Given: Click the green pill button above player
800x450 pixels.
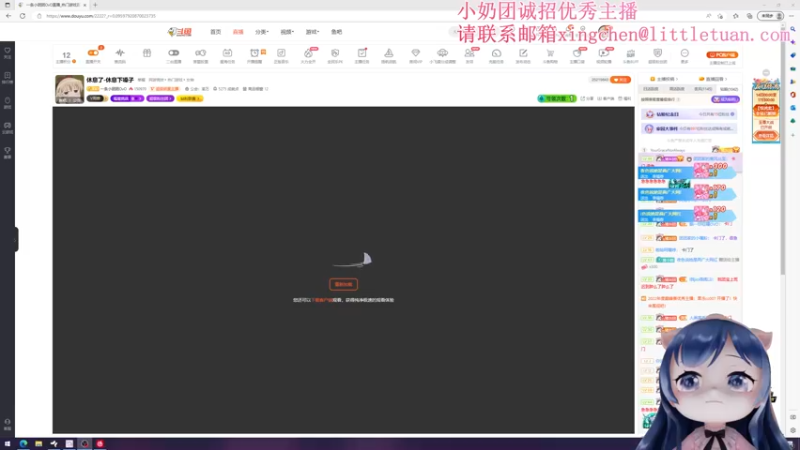Looking at the screenshot, I should tap(557, 98).
